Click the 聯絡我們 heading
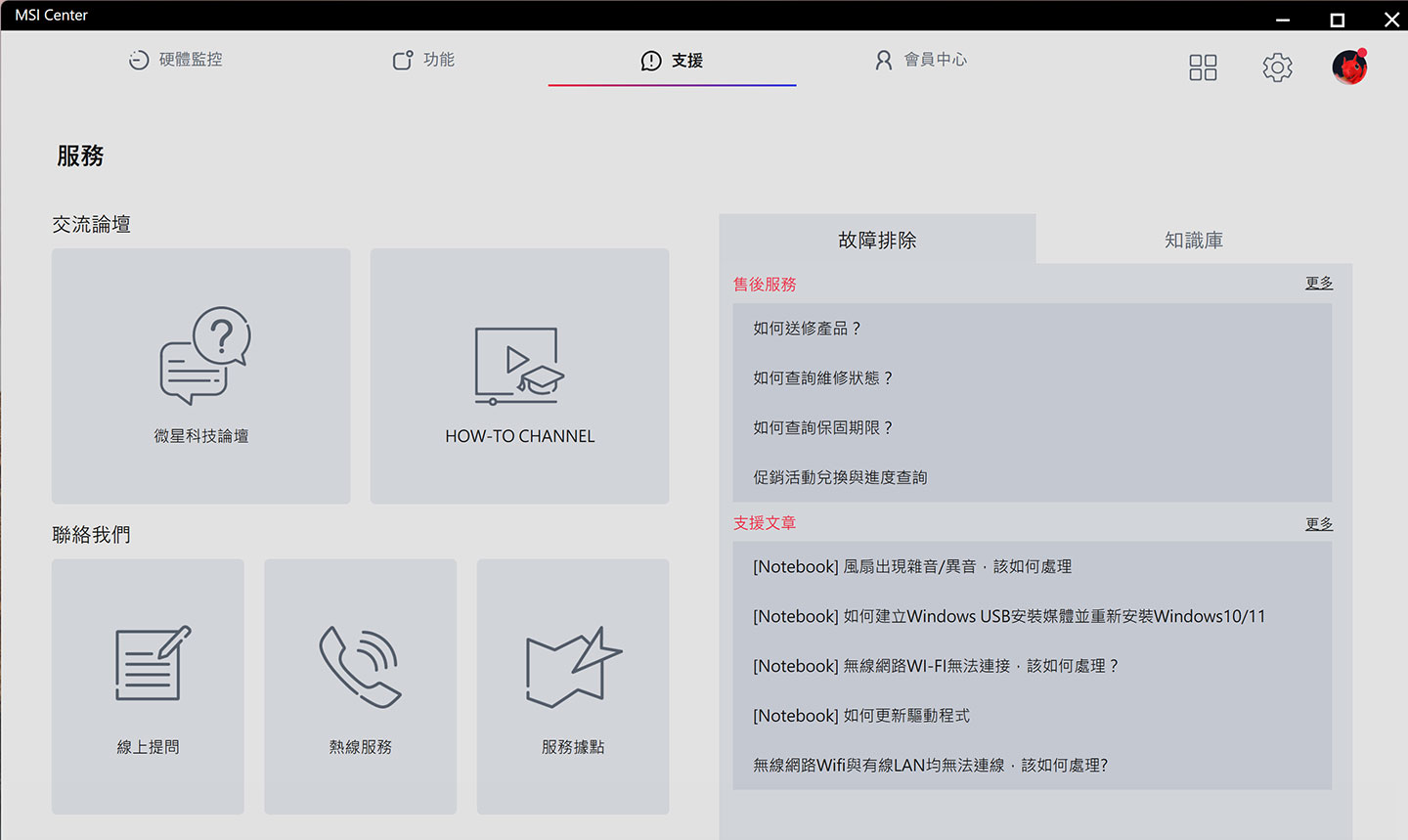This screenshot has width=1408, height=840. point(91,535)
